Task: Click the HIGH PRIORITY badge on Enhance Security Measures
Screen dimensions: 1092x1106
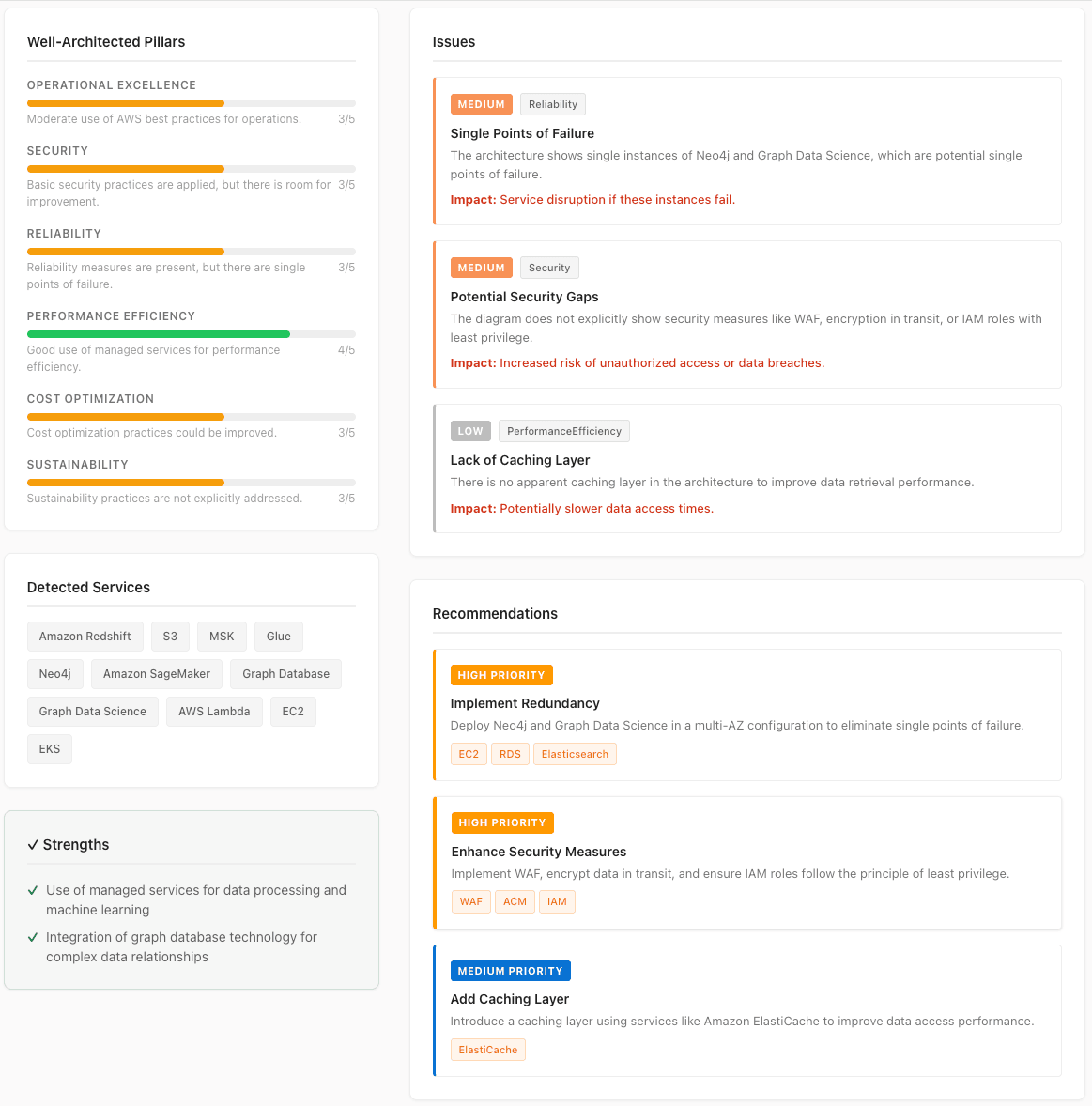Action: click(502, 822)
